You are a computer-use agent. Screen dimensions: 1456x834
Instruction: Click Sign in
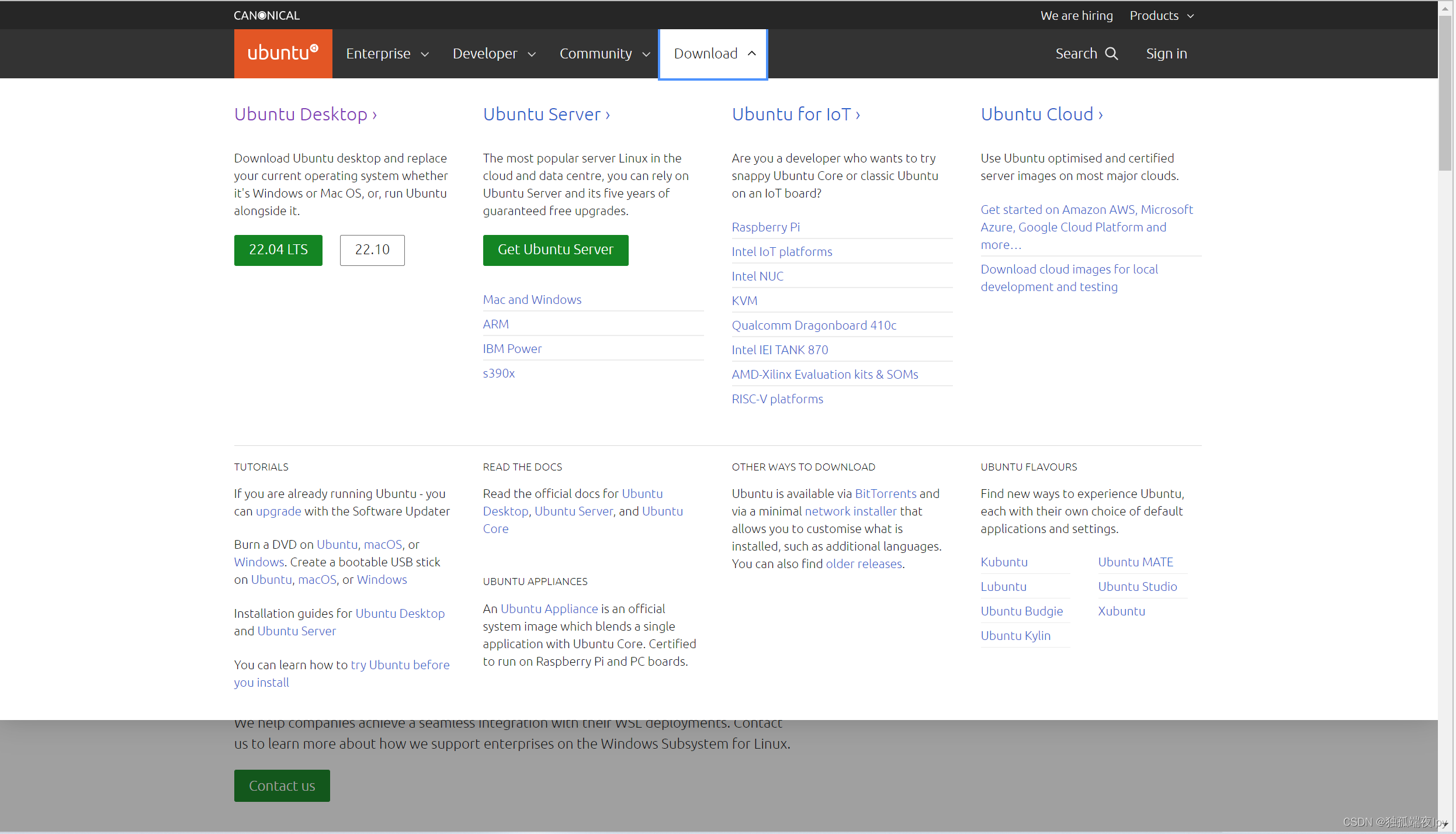(1166, 54)
